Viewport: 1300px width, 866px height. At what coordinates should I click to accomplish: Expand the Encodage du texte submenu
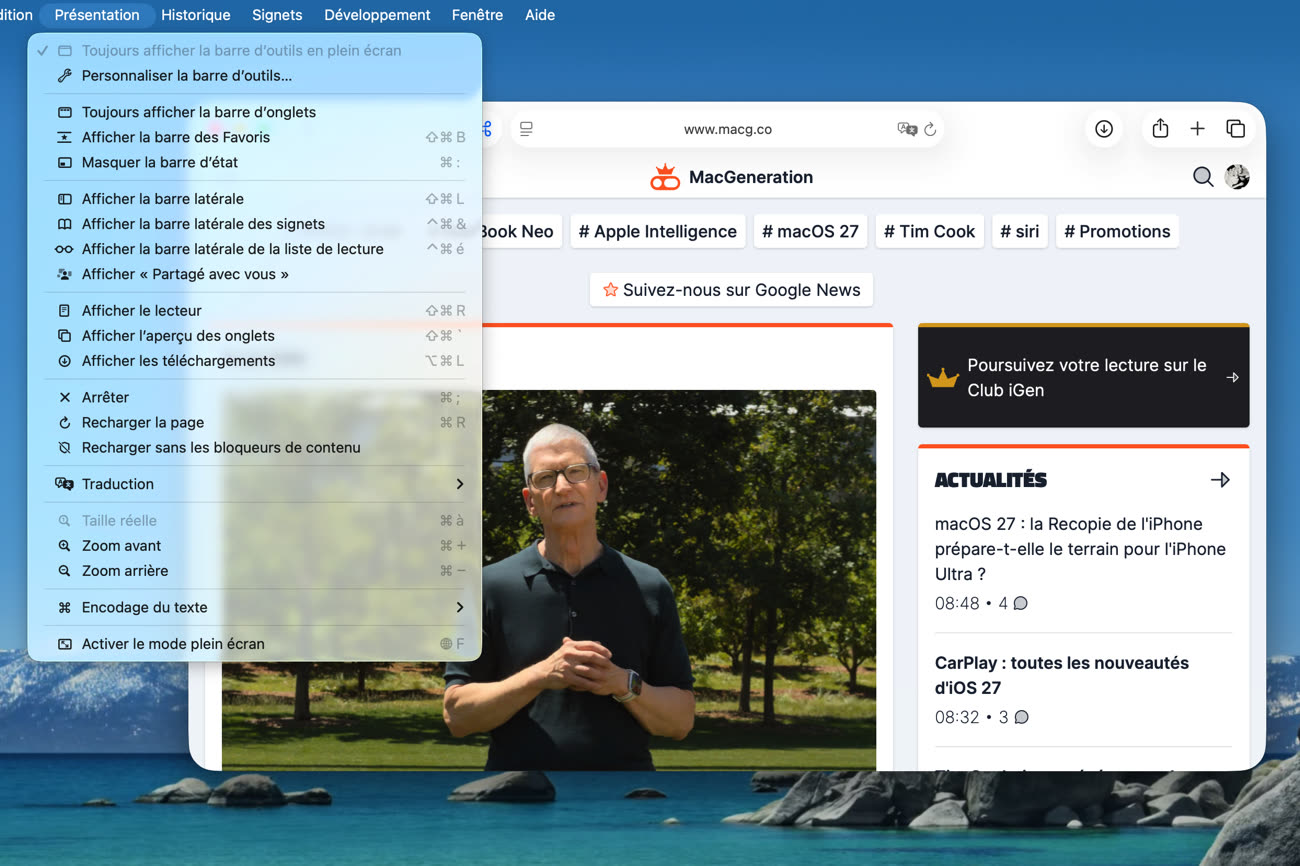(x=255, y=607)
